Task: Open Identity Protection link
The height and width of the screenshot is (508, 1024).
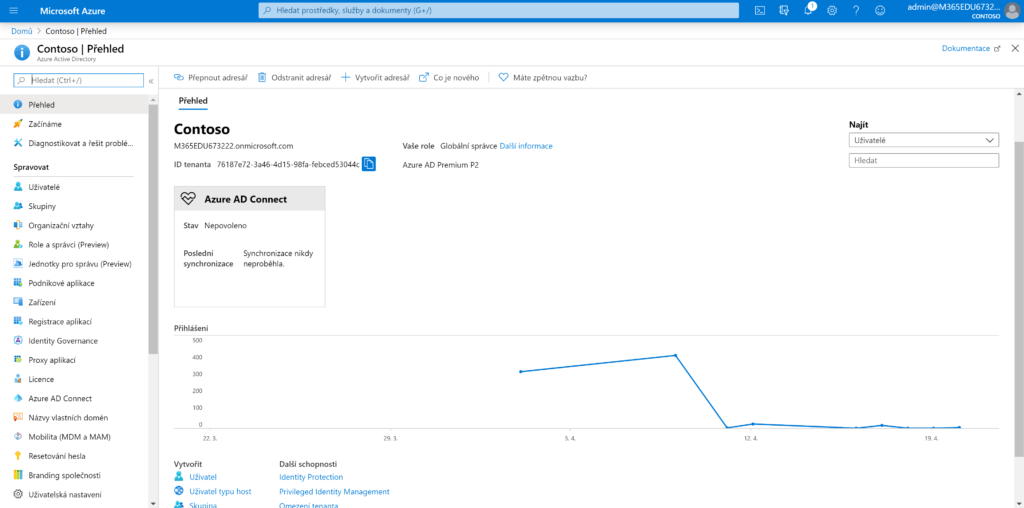Action: point(311,477)
